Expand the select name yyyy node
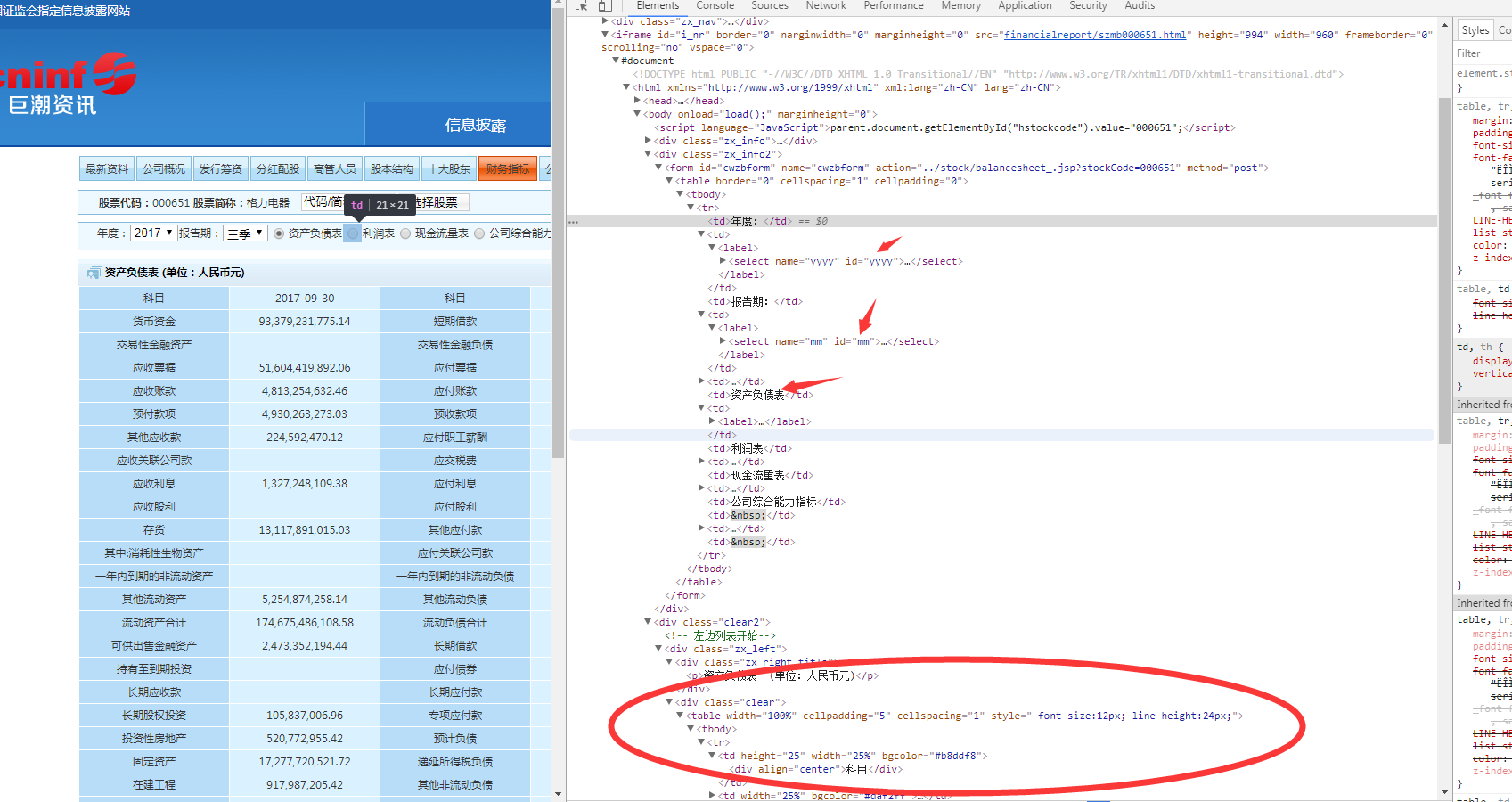 (723, 261)
